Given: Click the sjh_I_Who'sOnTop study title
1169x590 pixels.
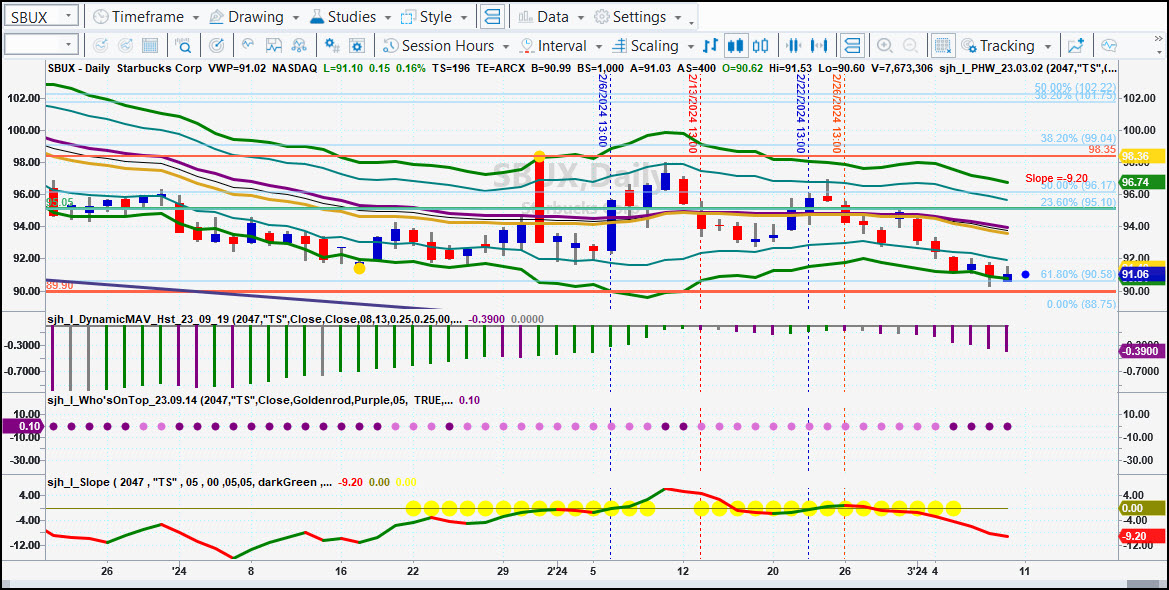Looking at the screenshot, I should click(x=250, y=401).
